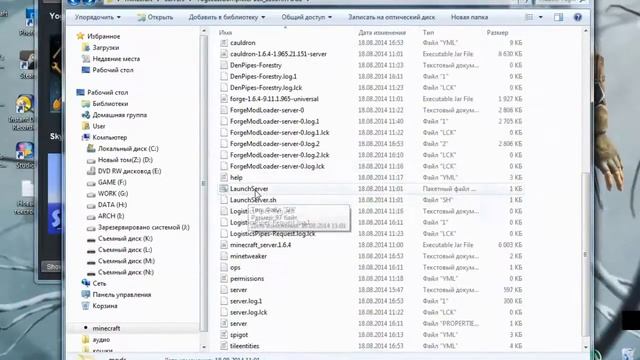Open DATA (H:) drive
Viewport: 640px width, 360px height.
(112, 204)
